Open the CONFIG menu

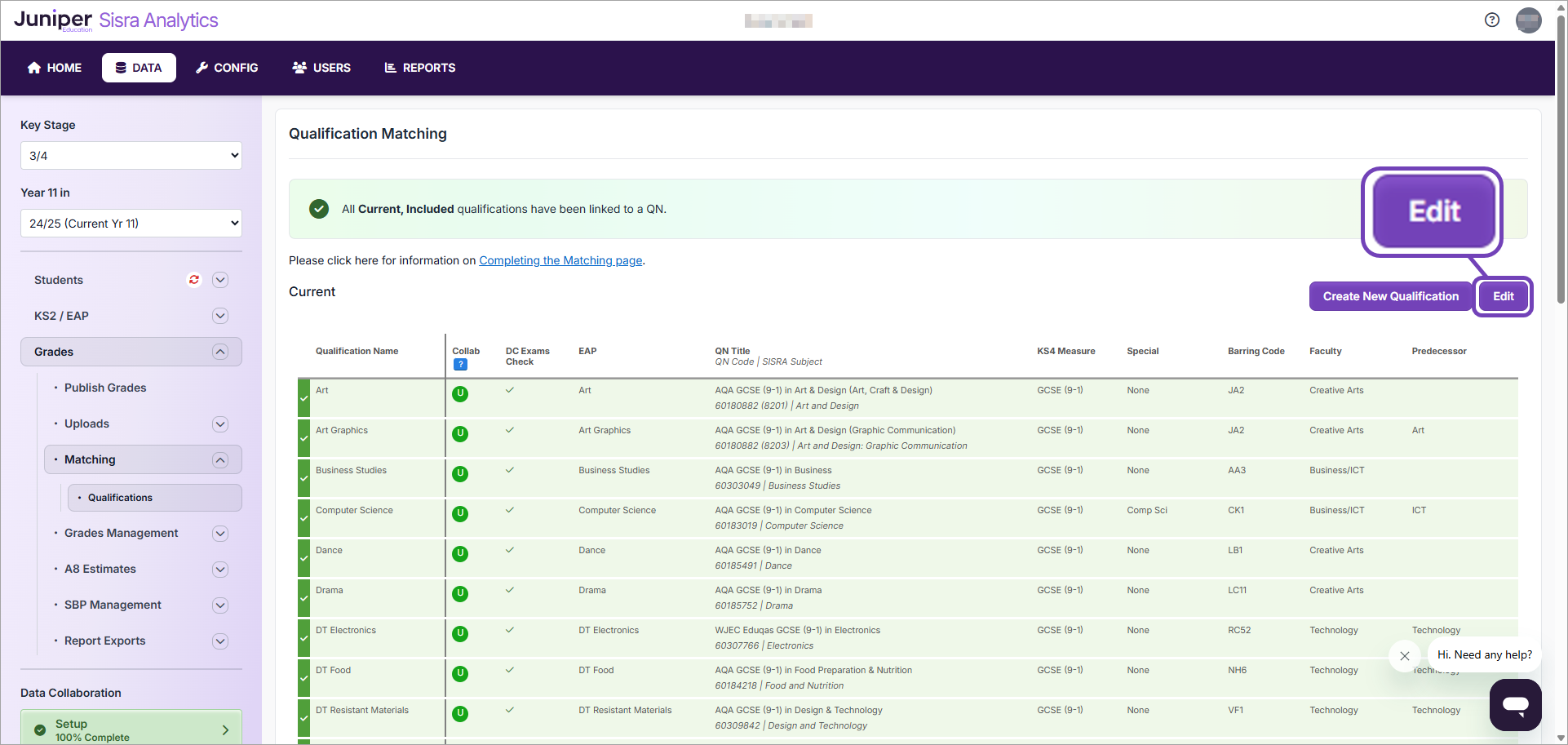(227, 68)
